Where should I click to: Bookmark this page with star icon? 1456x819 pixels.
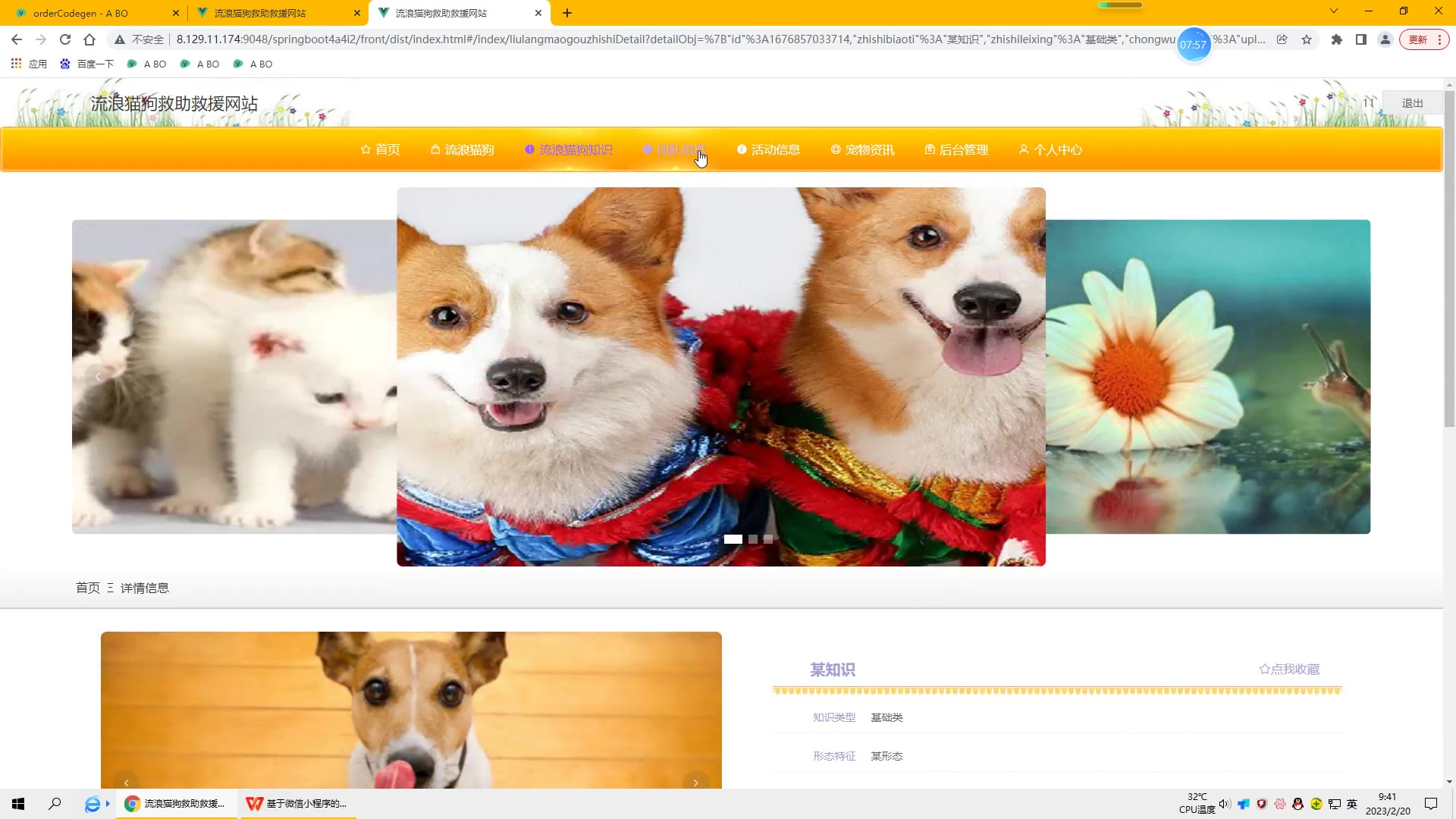(x=1307, y=39)
